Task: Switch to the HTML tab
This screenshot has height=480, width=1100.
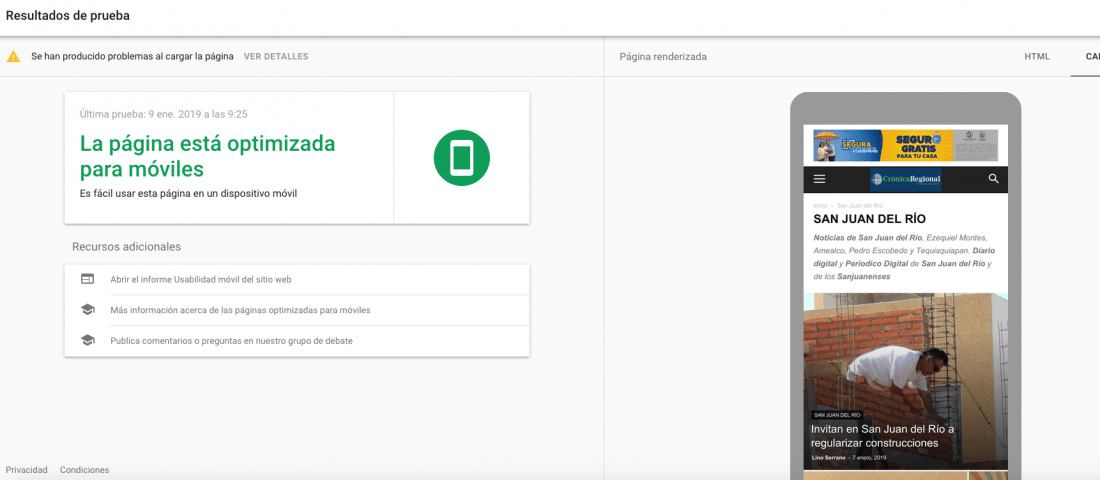Action: (1037, 57)
